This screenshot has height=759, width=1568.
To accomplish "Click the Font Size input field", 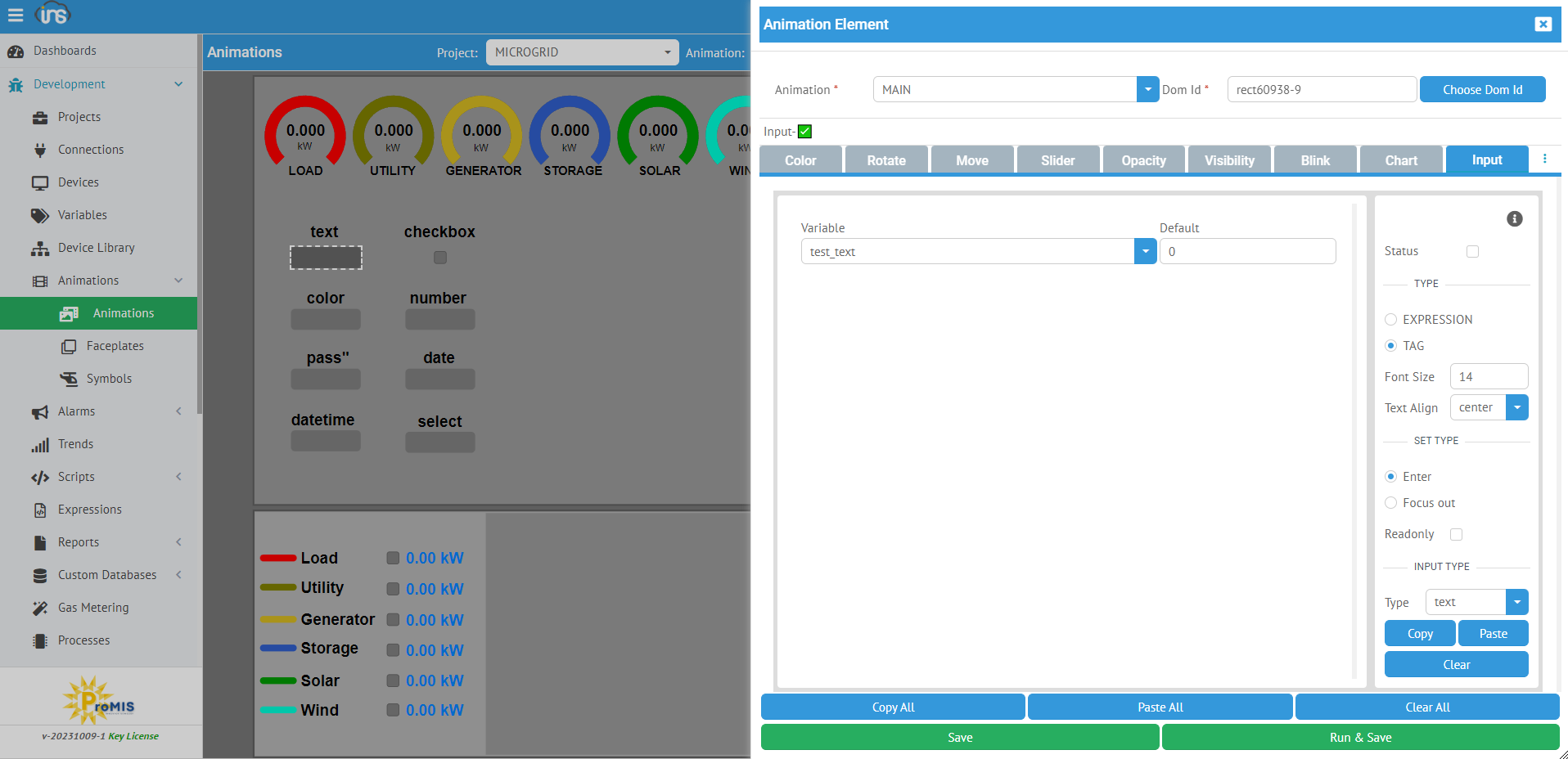I will click(x=1489, y=376).
